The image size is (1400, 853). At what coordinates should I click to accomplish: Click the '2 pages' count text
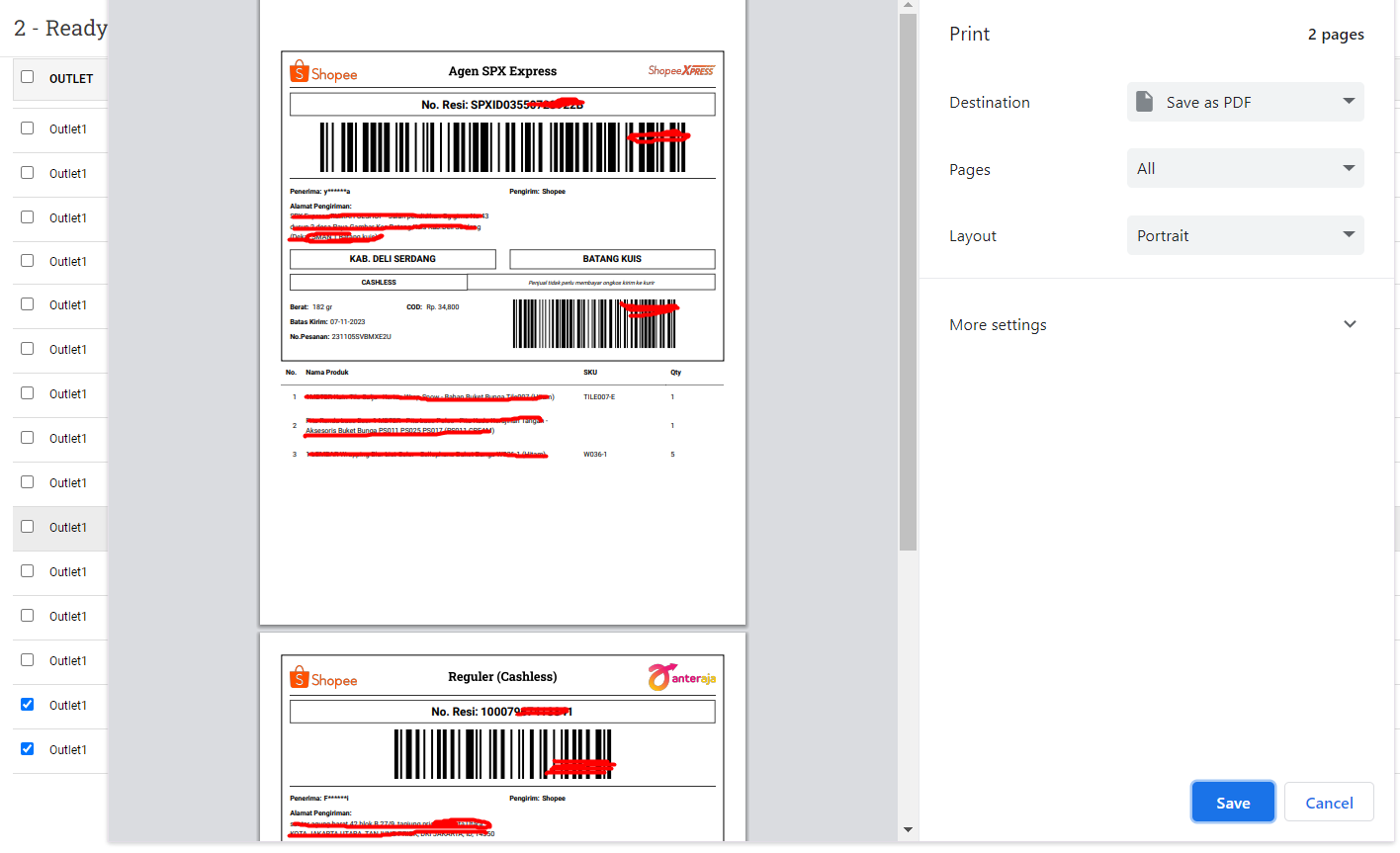(1336, 35)
